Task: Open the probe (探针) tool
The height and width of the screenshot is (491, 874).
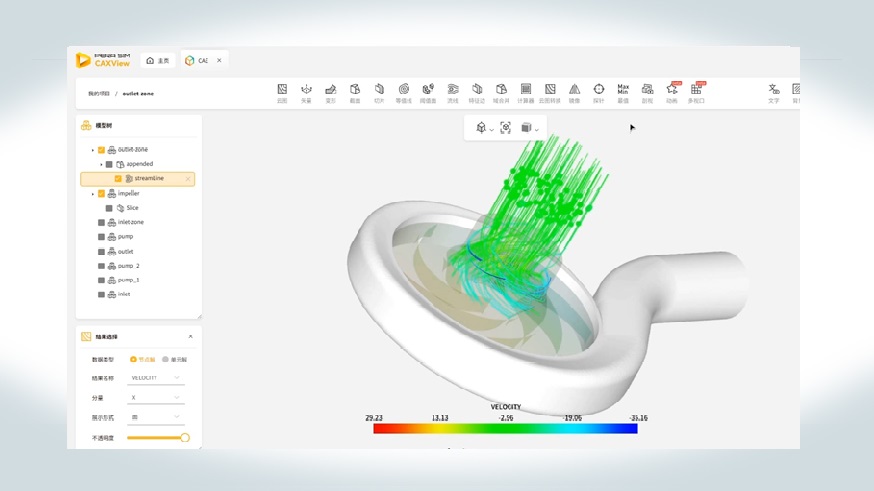Action: tap(598, 93)
